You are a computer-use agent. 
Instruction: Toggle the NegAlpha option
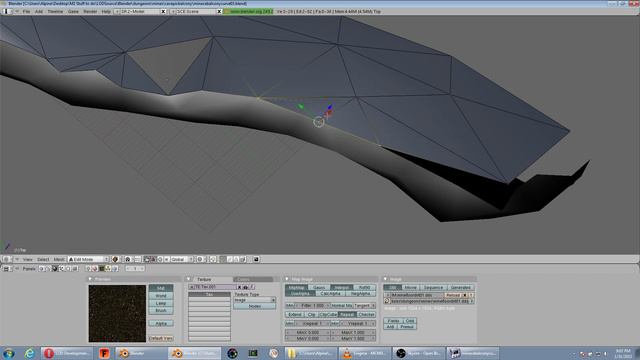coord(361,293)
